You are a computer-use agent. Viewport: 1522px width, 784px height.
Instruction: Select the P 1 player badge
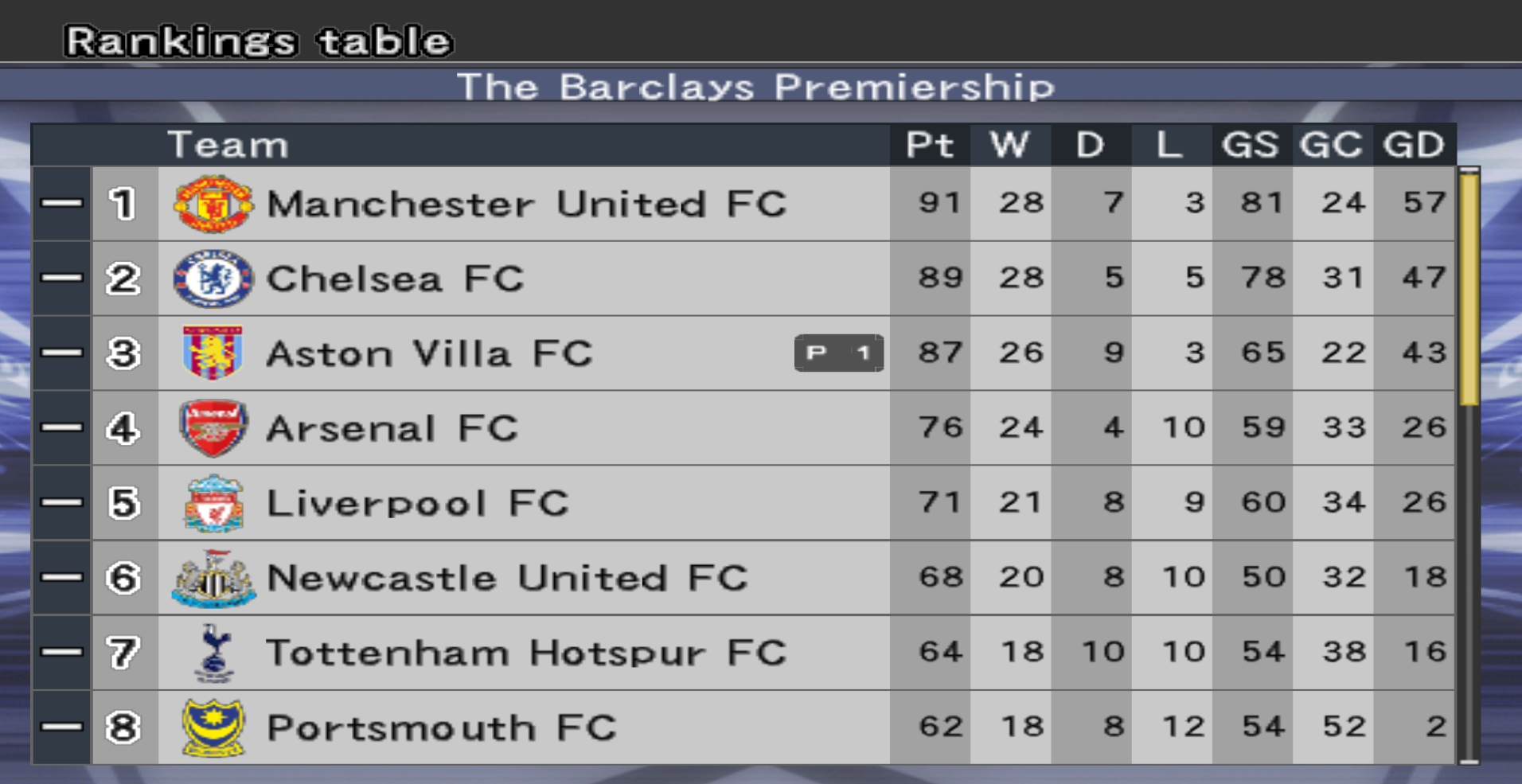tap(839, 353)
